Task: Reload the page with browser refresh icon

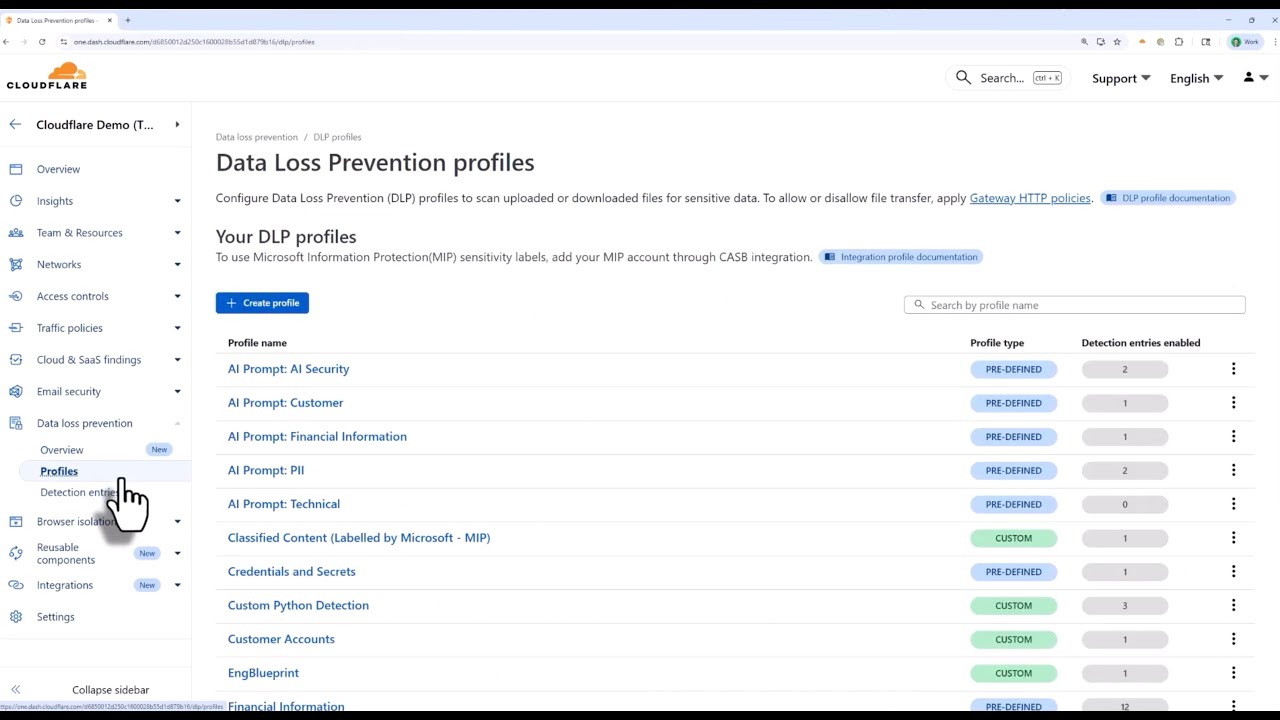Action: coord(42,42)
